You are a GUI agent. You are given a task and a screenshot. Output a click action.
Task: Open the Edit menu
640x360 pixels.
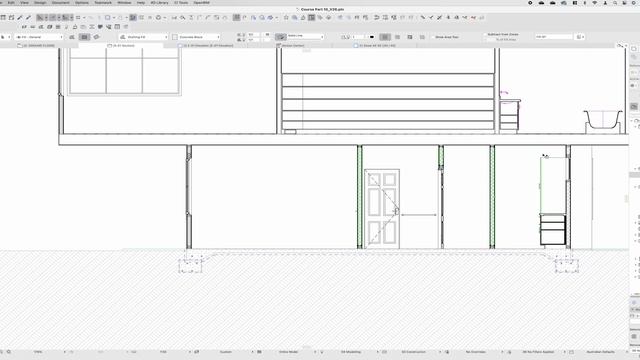(x=11, y=3)
